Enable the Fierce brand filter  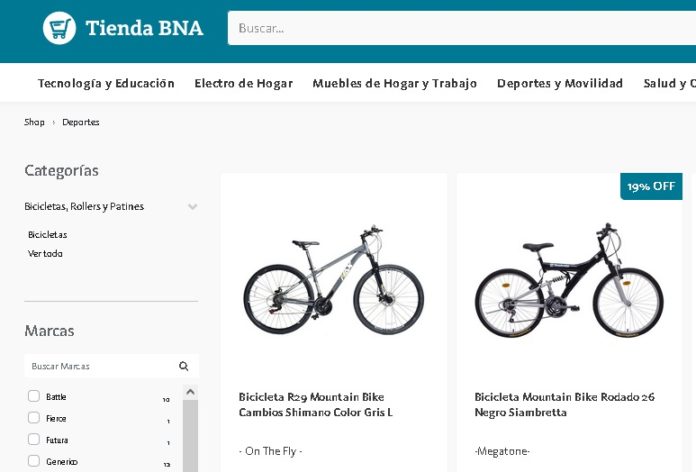(34, 418)
